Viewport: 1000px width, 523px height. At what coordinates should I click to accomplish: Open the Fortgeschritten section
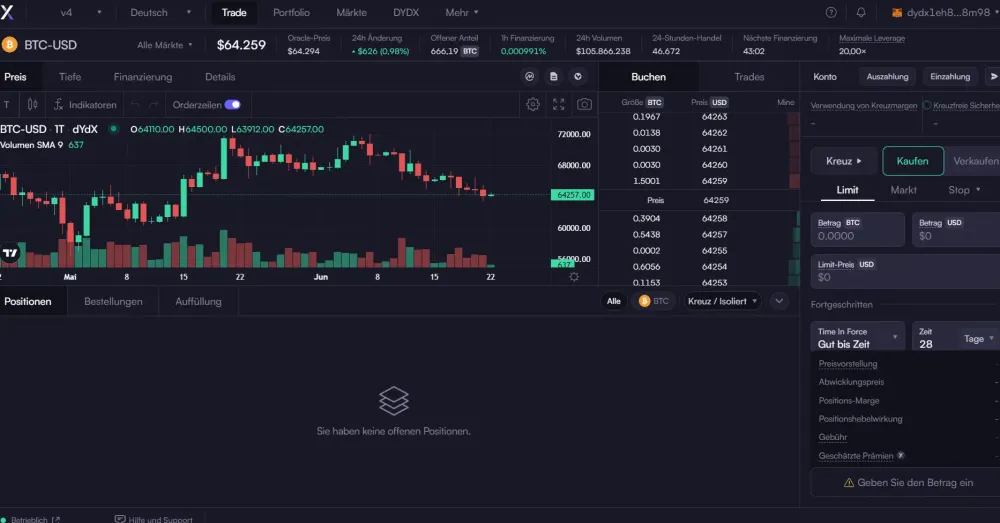tap(841, 304)
